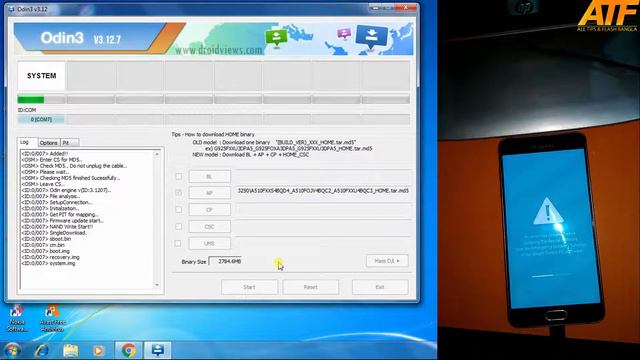This screenshot has width=640, height=360.
Task: Click the 'Tips - How to download HOME binary' text
Action: pyautogui.click(x=213, y=134)
